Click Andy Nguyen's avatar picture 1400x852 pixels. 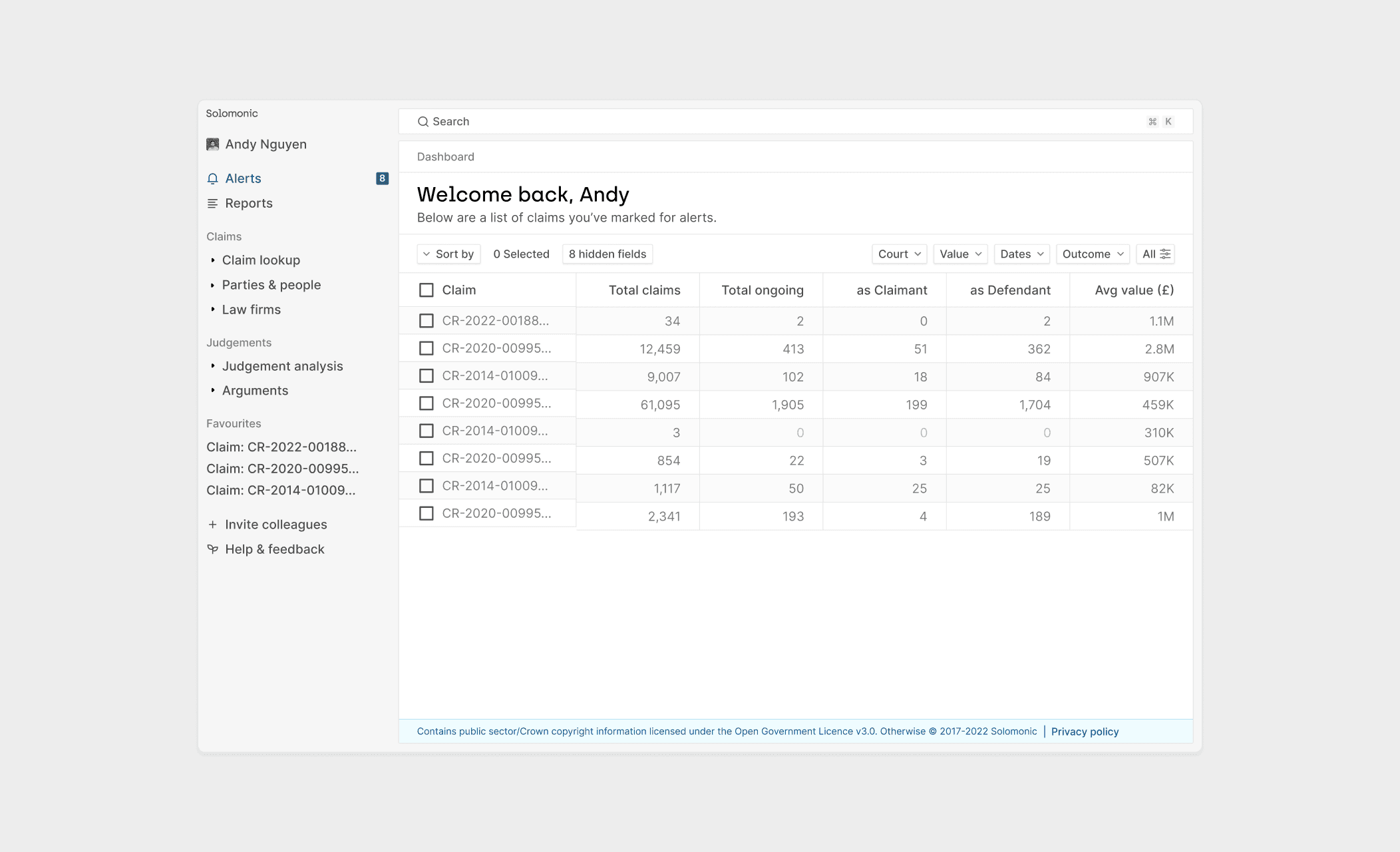213,144
